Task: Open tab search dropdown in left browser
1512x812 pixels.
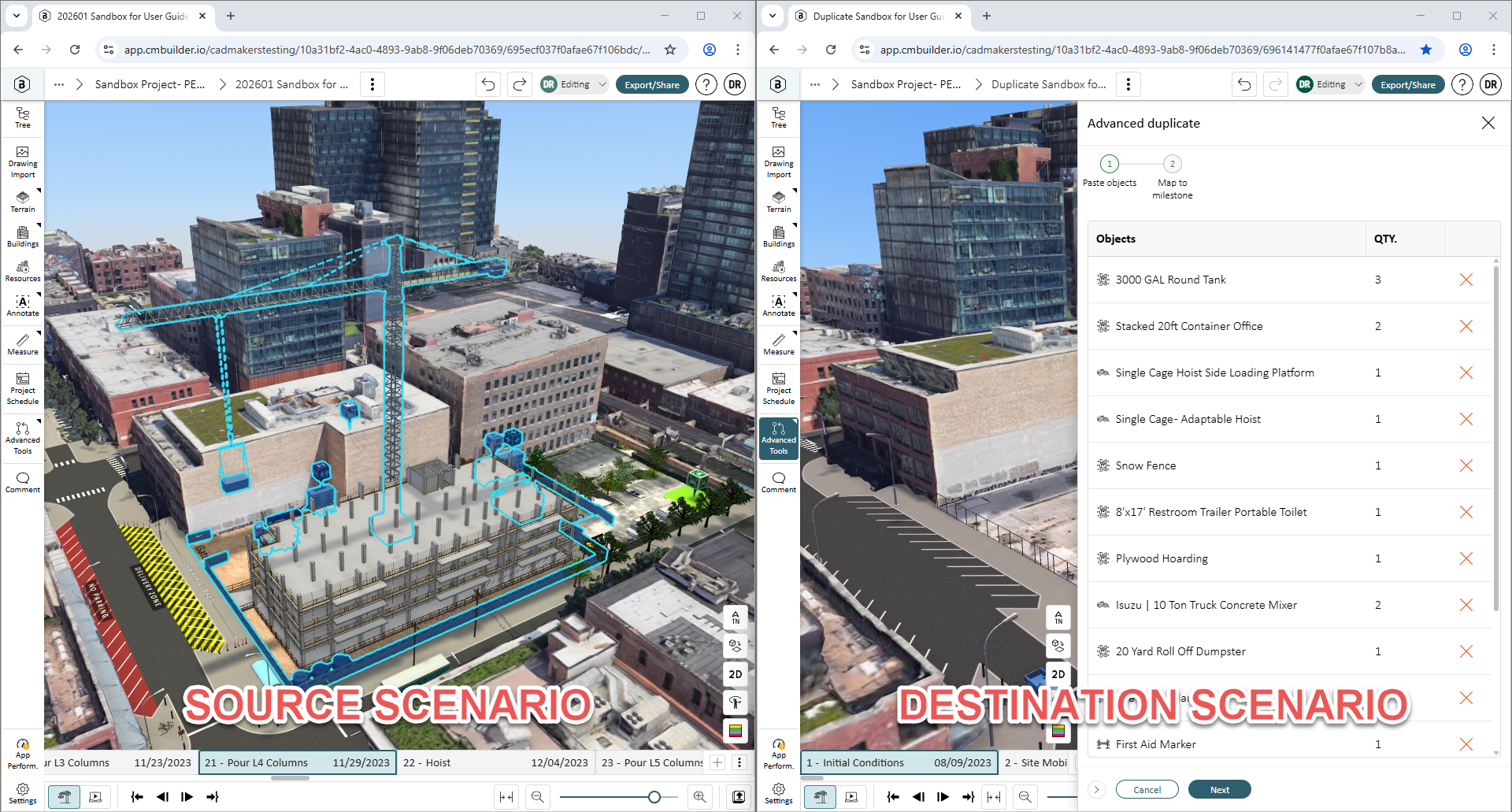Action: [17, 16]
